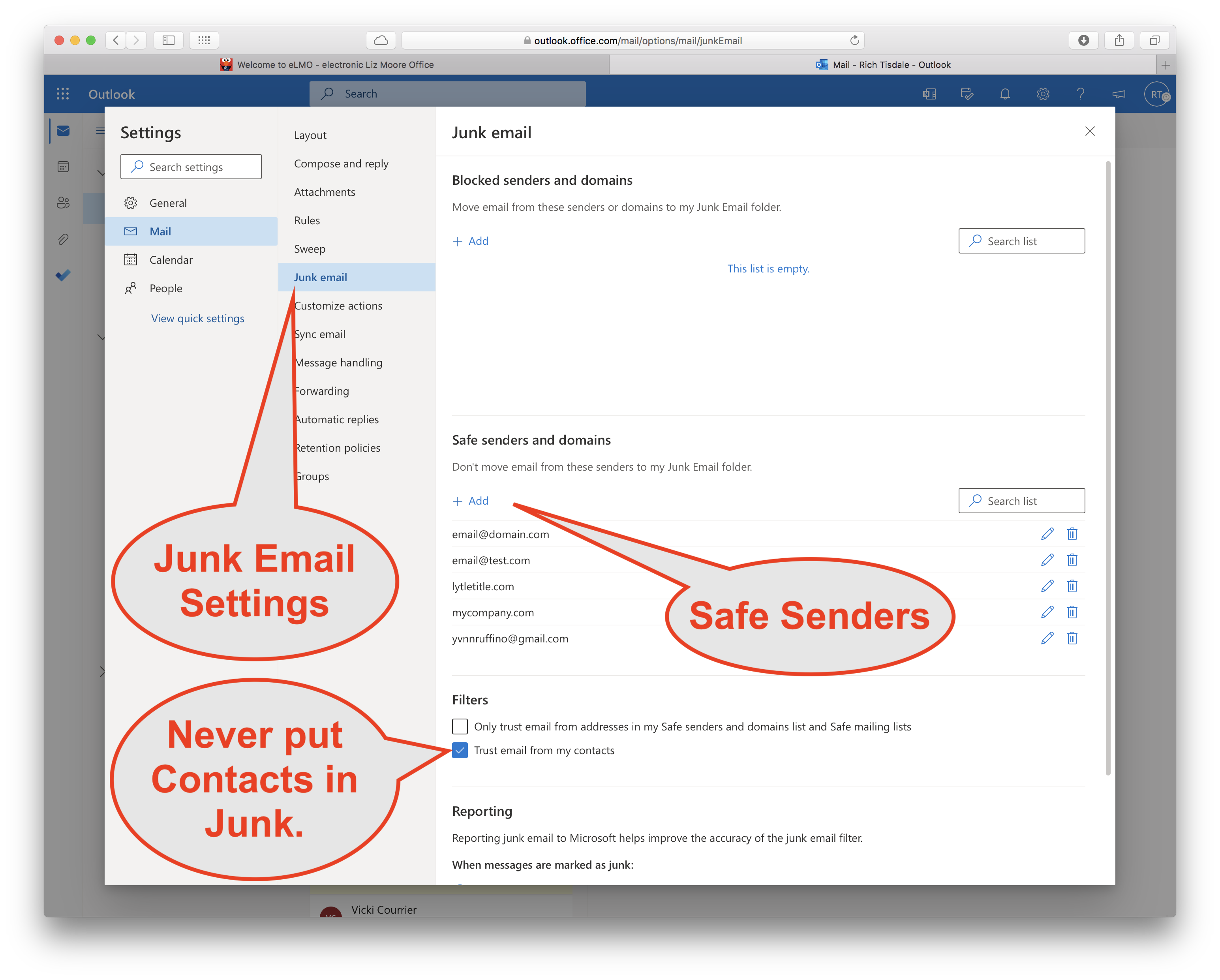1220x980 pixels.
Task: Delete the lytletitle.com safe sender
Action: pos(1072,586)
